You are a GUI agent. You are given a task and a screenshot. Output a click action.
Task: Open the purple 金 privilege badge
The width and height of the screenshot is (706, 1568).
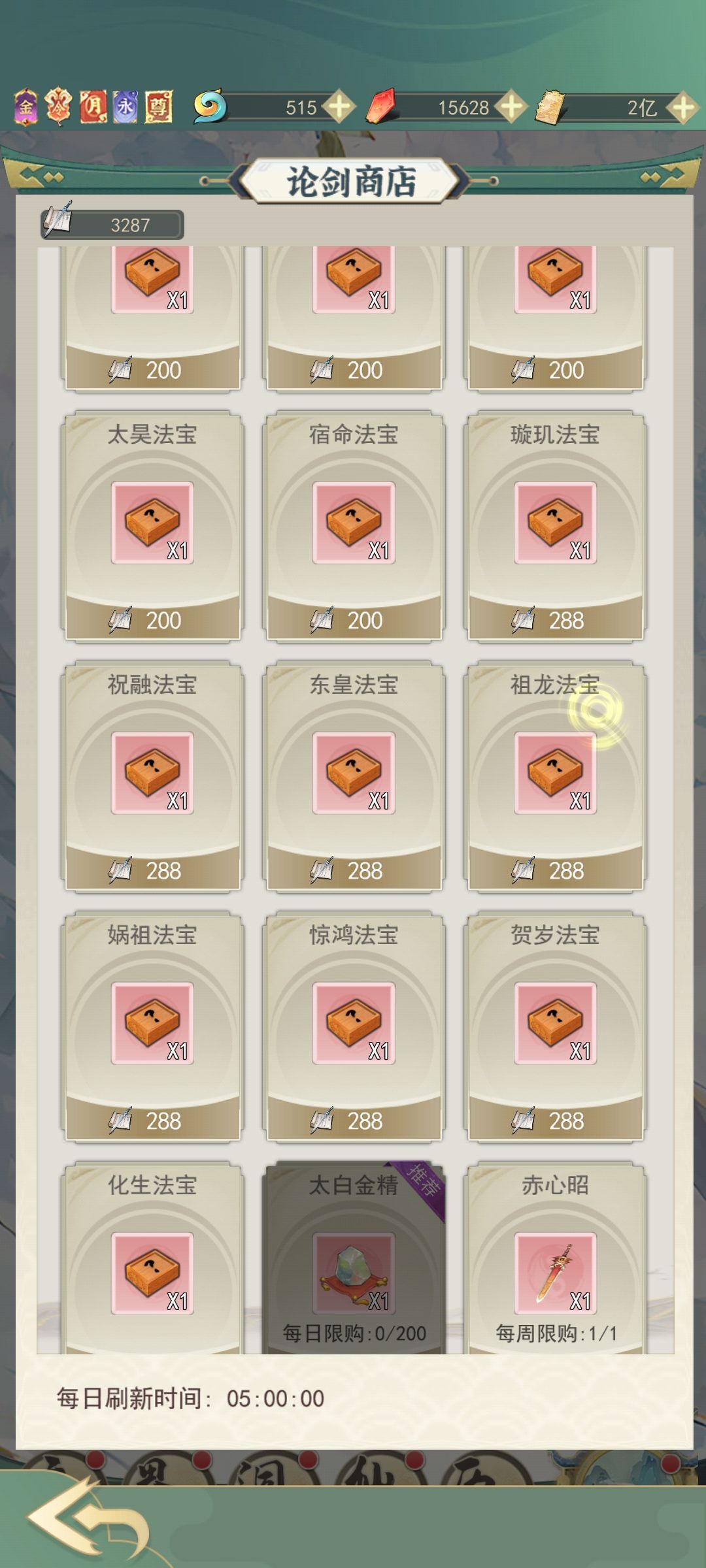(26, 107)
